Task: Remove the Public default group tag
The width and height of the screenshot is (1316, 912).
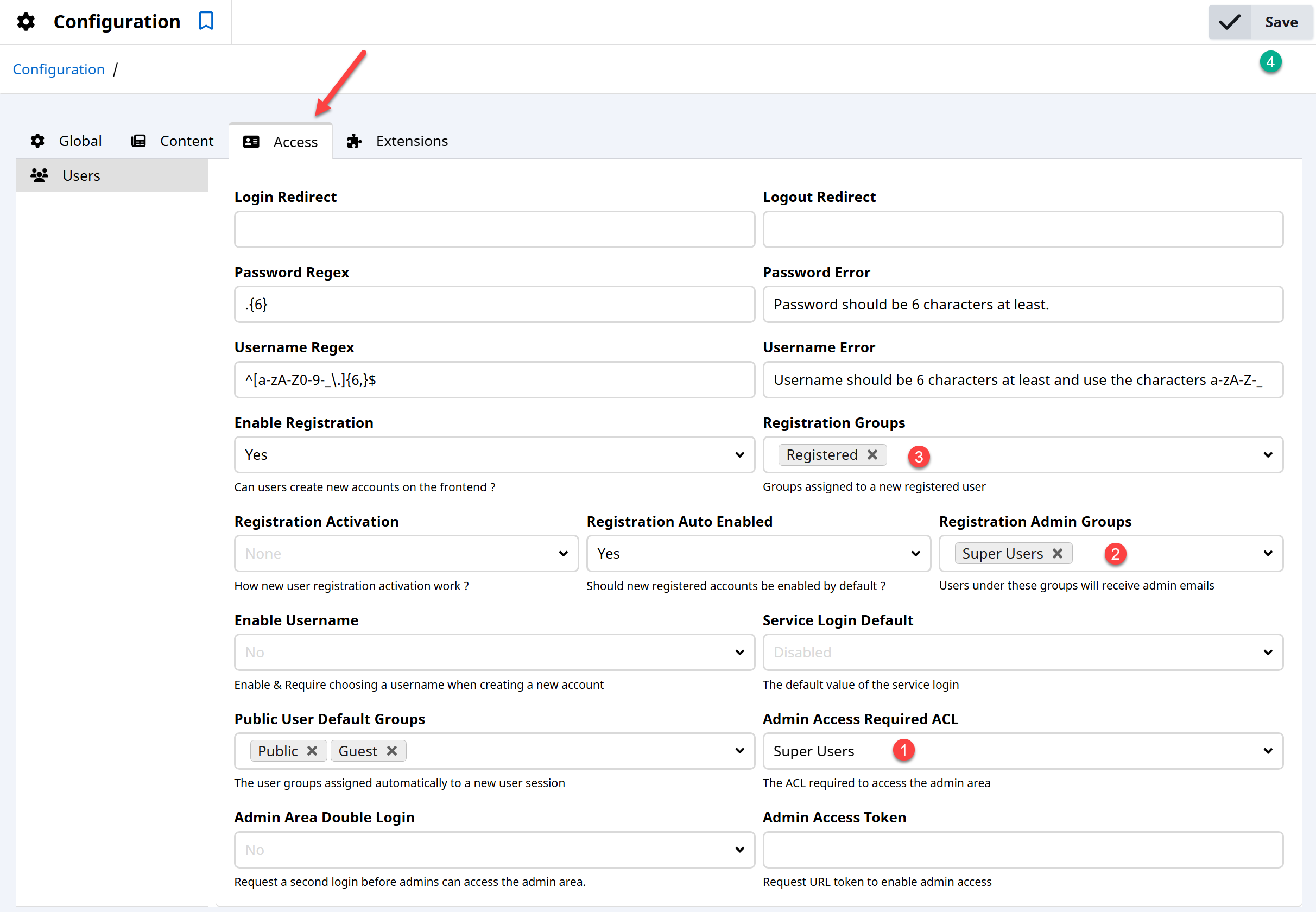Action: [312, 751]
